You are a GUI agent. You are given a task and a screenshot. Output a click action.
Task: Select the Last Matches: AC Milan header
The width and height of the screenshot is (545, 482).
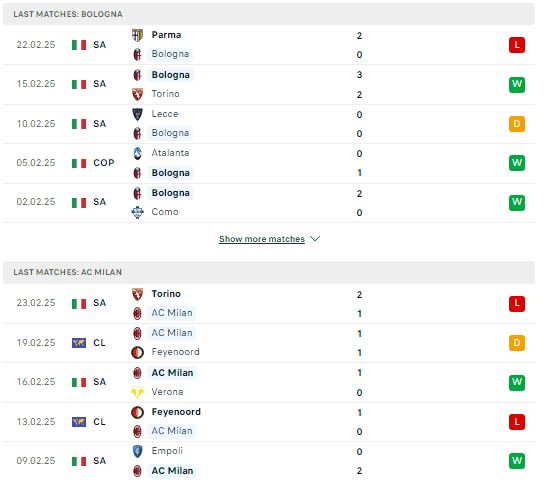click(x=269, y=272)
